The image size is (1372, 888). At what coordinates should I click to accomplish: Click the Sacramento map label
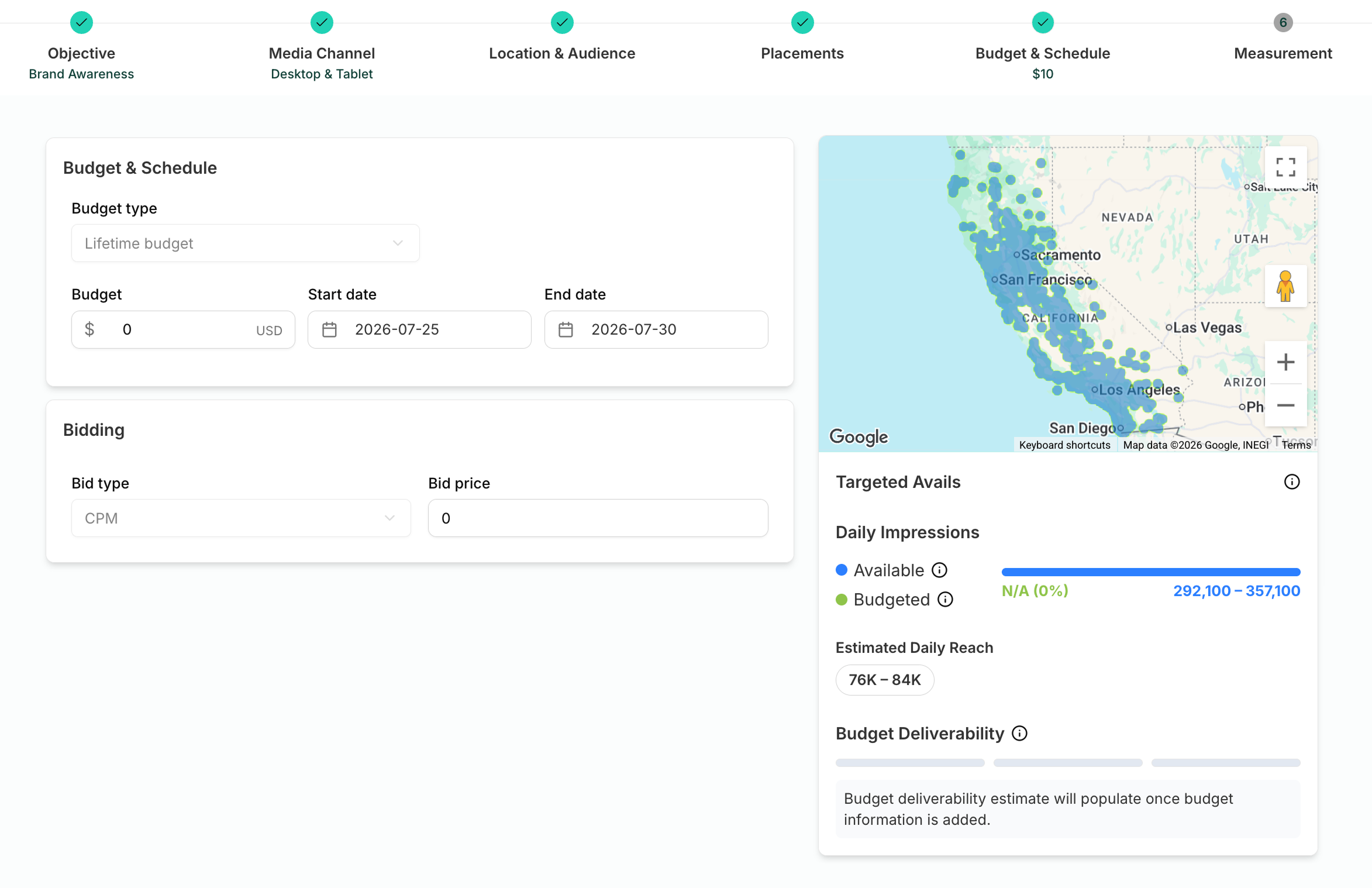(1061, 255)
